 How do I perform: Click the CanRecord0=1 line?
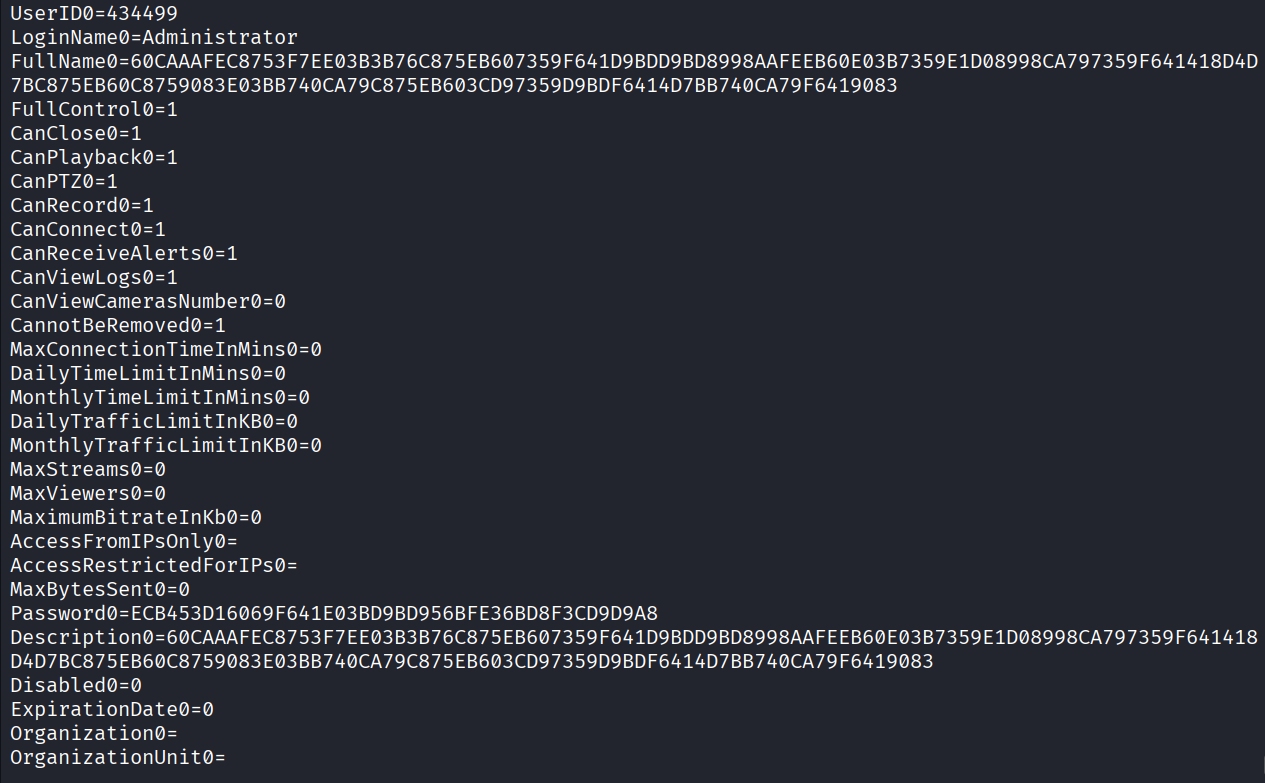pyautogui.click(x=82, y=205)
